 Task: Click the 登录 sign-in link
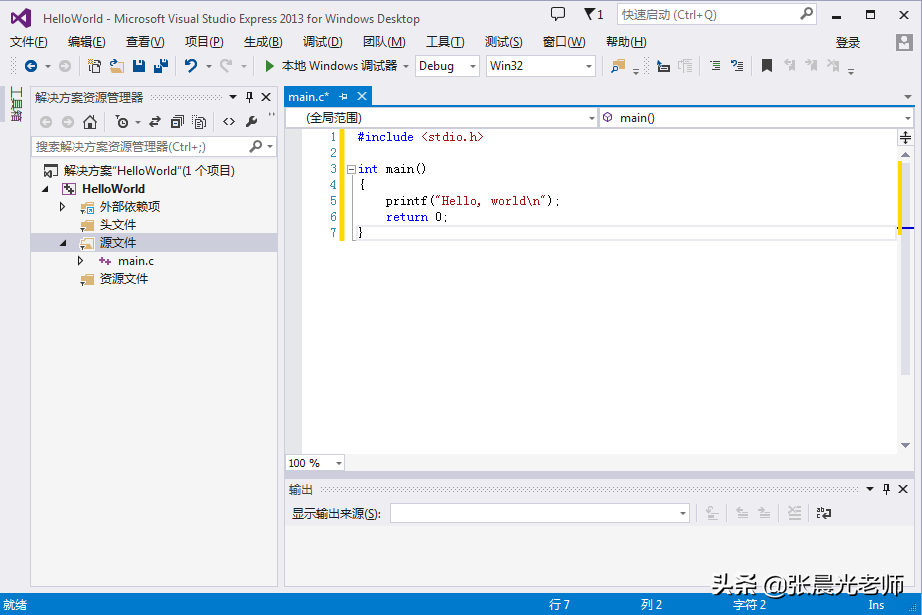coord(847,42)
